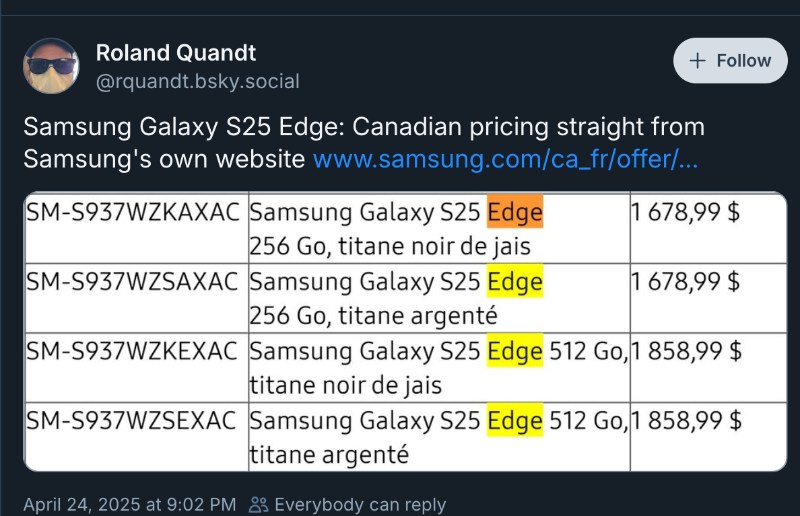This screenshot has width=800, height=516.
Task: Select the Everybody can reply text
Action: [x=360, y=505]
